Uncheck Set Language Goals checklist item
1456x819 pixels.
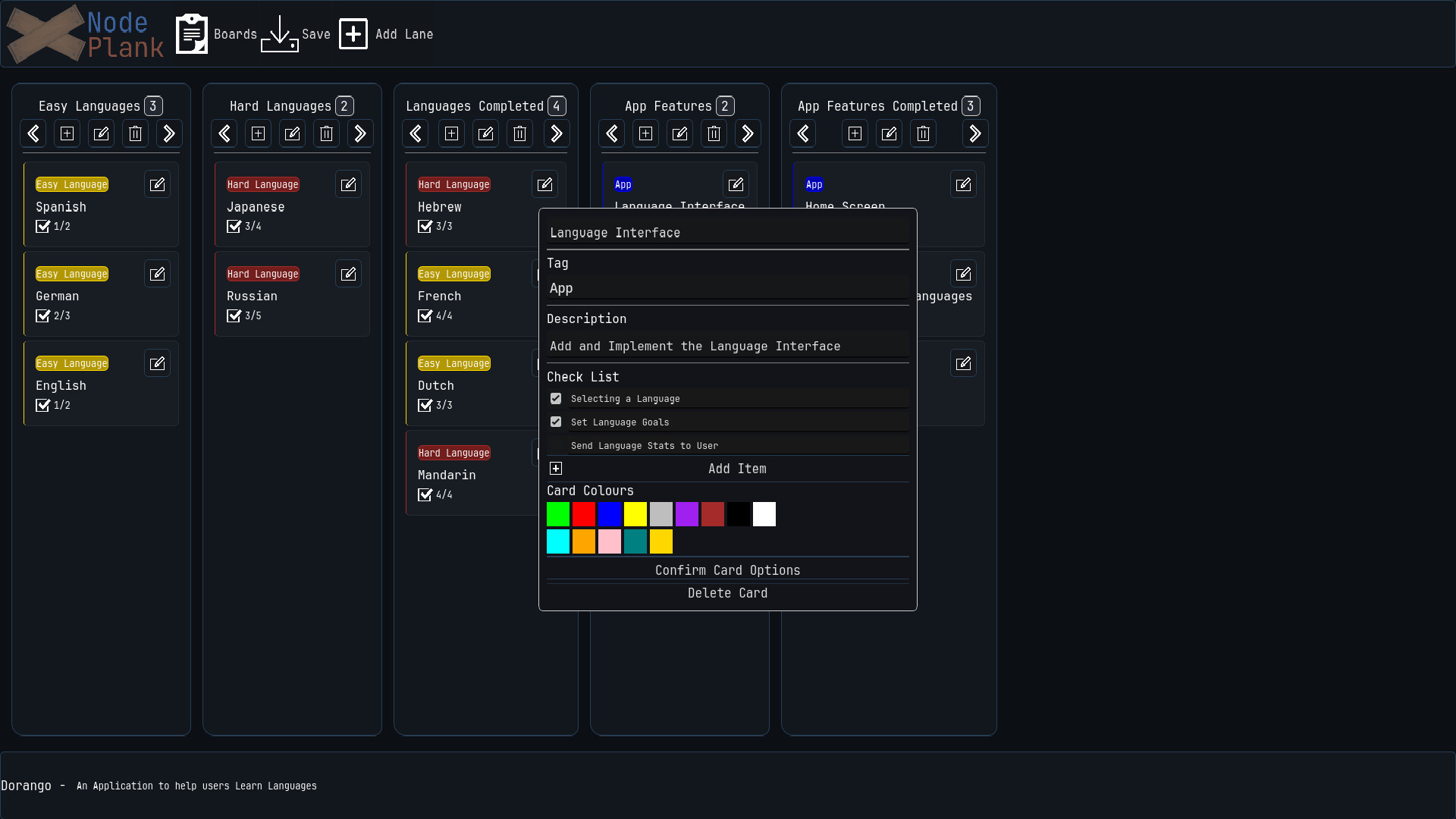tap(556, 422)
